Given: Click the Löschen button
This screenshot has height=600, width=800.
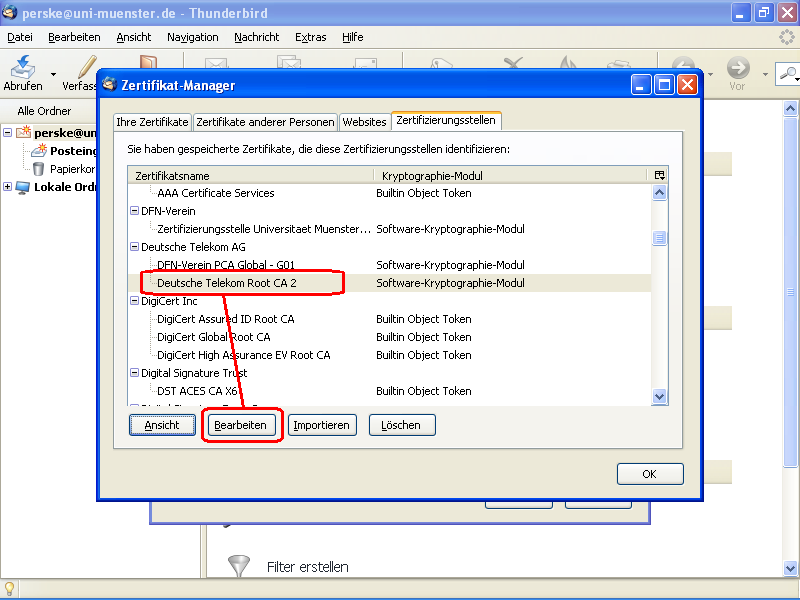Looking at the screenshot, I should [x=401, y=424].
